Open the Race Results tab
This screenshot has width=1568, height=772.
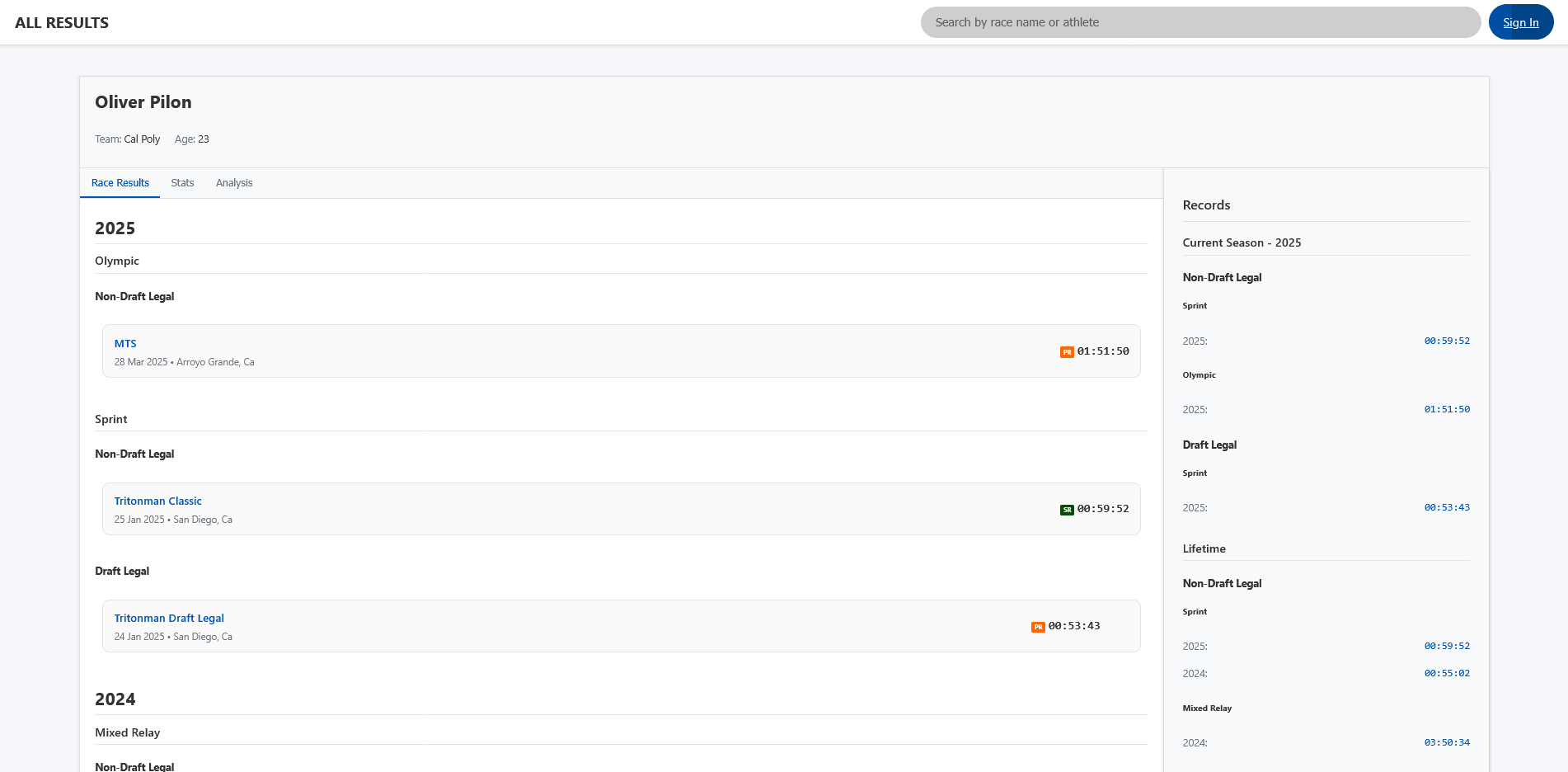click(x=120, y=183)
